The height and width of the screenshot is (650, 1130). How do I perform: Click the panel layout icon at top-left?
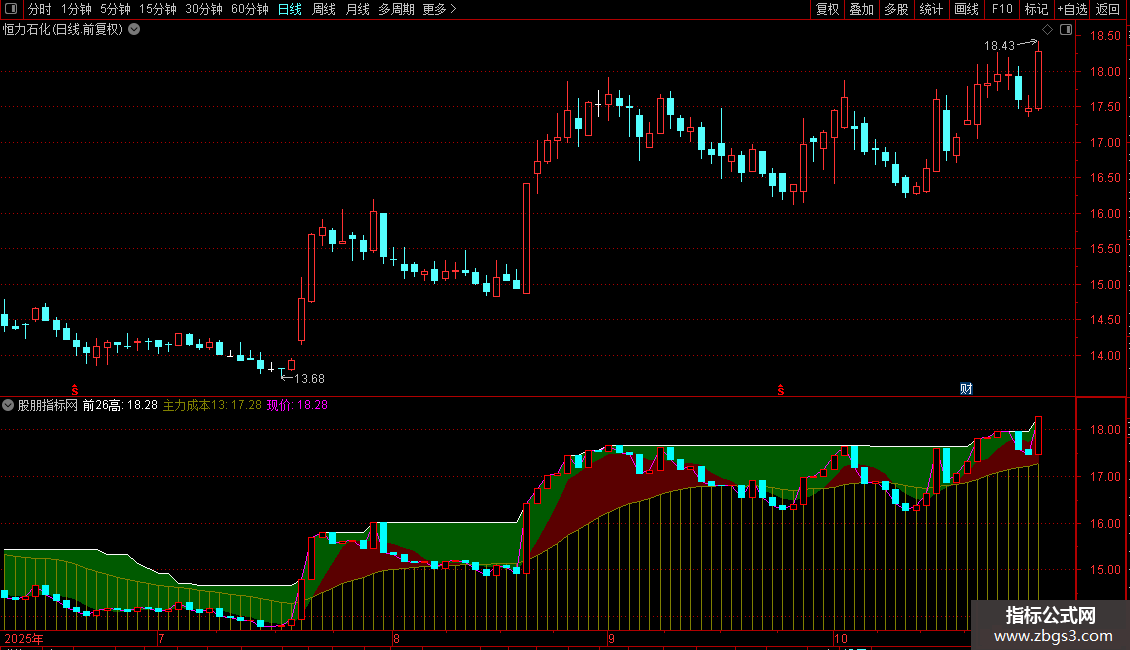pos(11,9)
